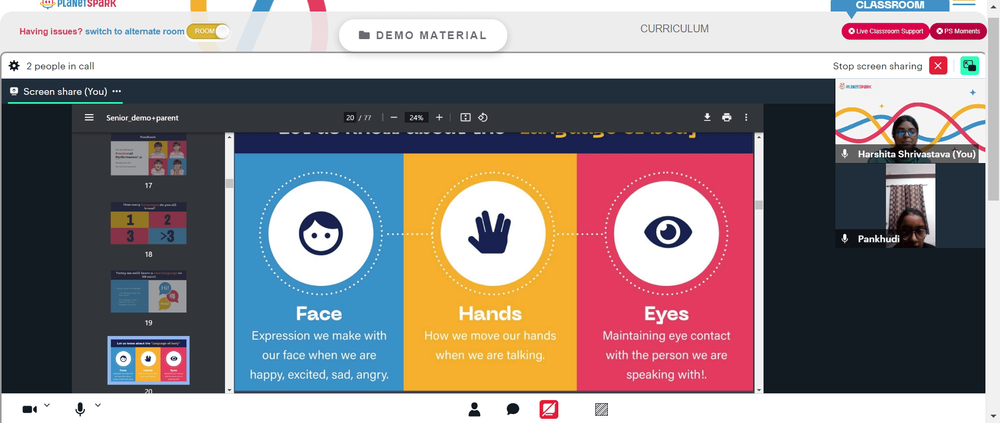Click the Stop screen sharing text
Image resolution: width=1000 pixels, height=423 pixels.
pos(878,66)
